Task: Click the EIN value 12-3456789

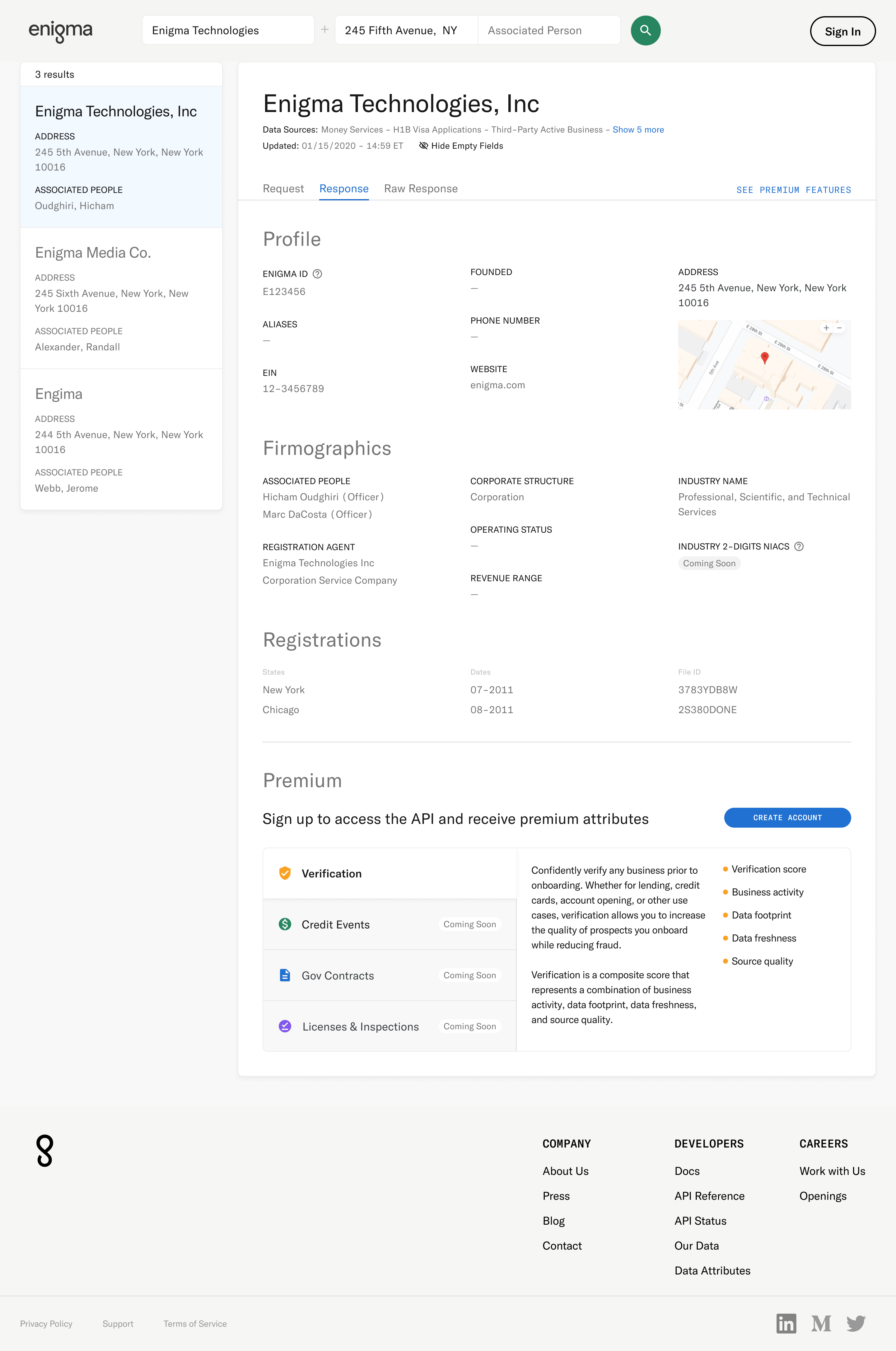Action: 293,389
